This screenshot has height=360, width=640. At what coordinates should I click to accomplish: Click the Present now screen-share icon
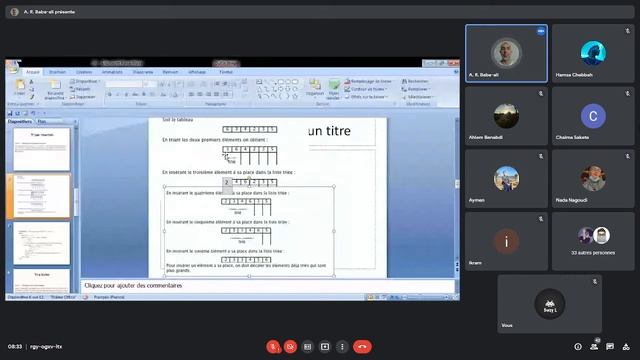pyautogui.click(x=325, y=347)
